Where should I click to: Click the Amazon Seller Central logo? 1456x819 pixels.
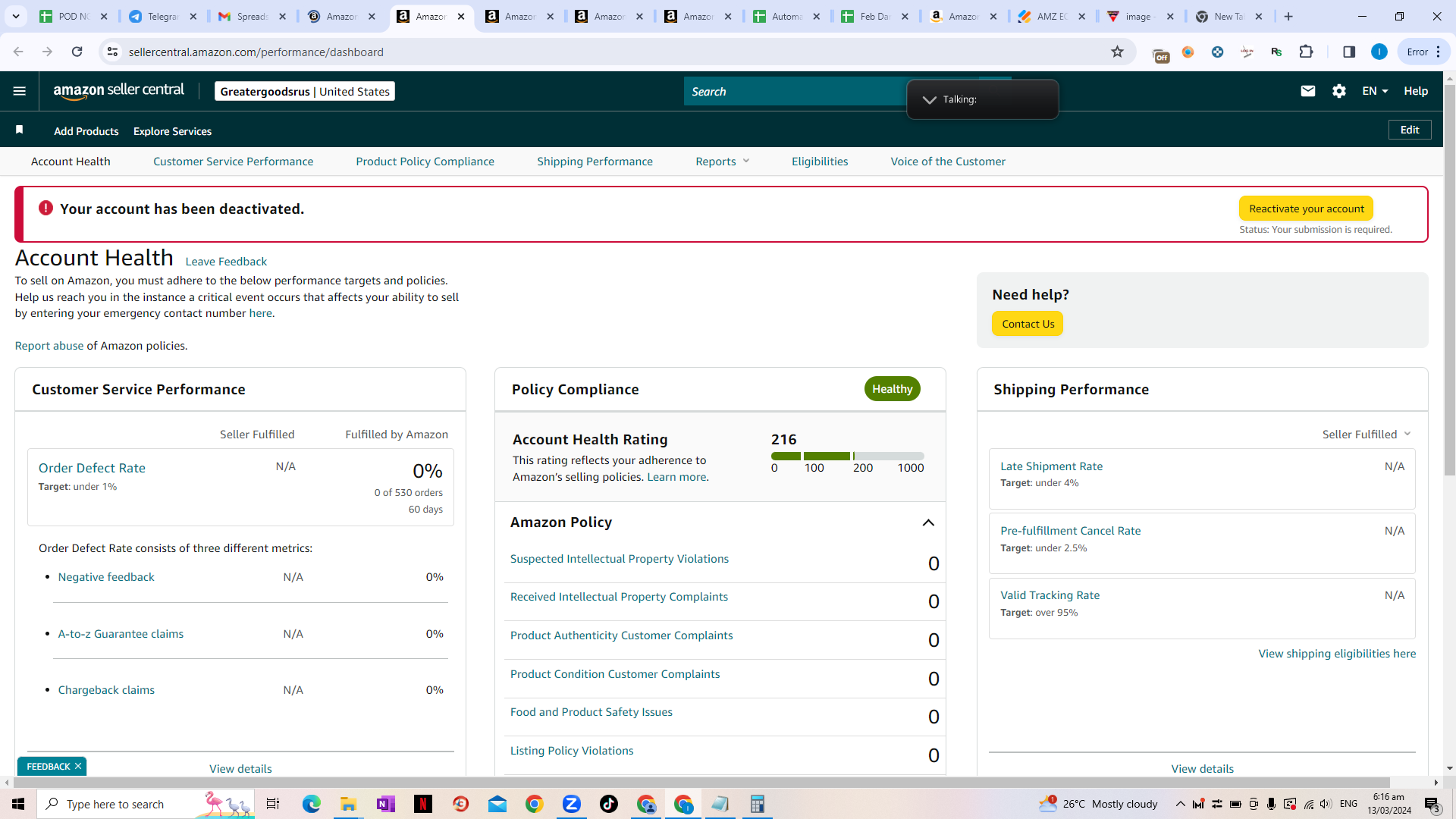click(x=119, y=91)
